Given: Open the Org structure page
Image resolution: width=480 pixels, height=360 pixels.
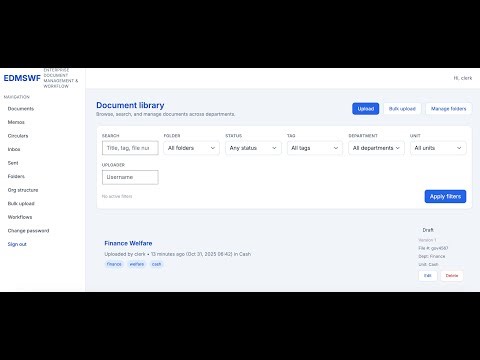Looking at the screenshot, I should [23, 190].
